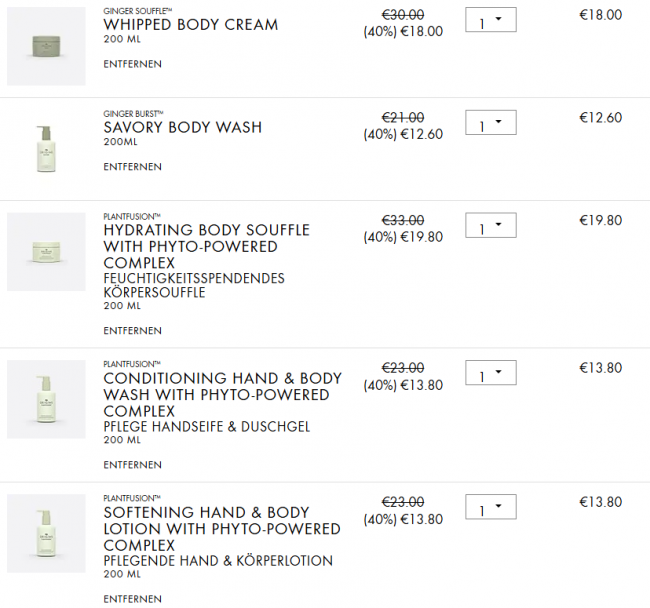Click the Savory Body Wash title link
The image size is (650, 608).
[182, 128]
